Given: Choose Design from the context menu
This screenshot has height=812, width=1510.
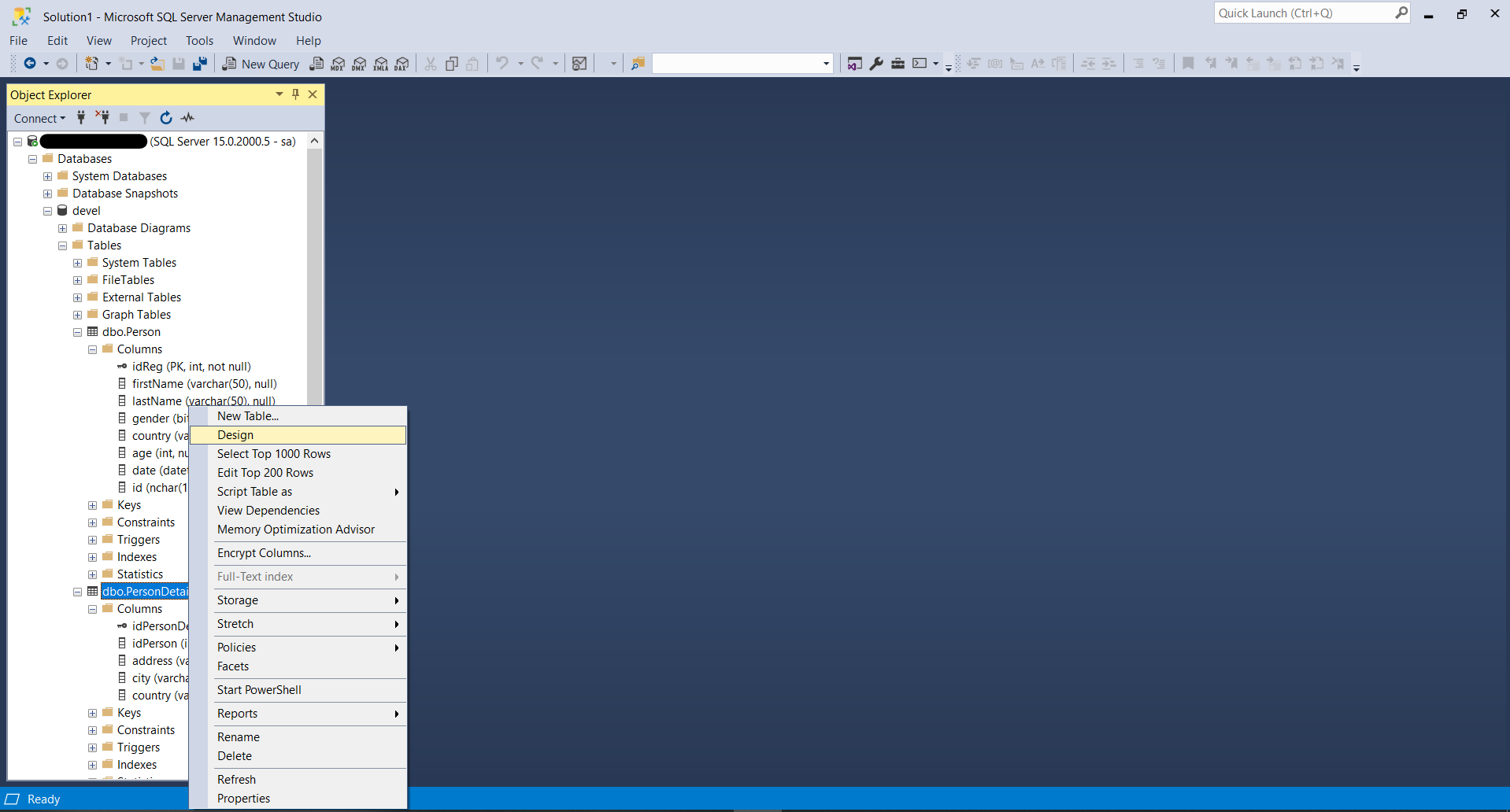Looking at the screenshot, I should click(x=235, y=435).
